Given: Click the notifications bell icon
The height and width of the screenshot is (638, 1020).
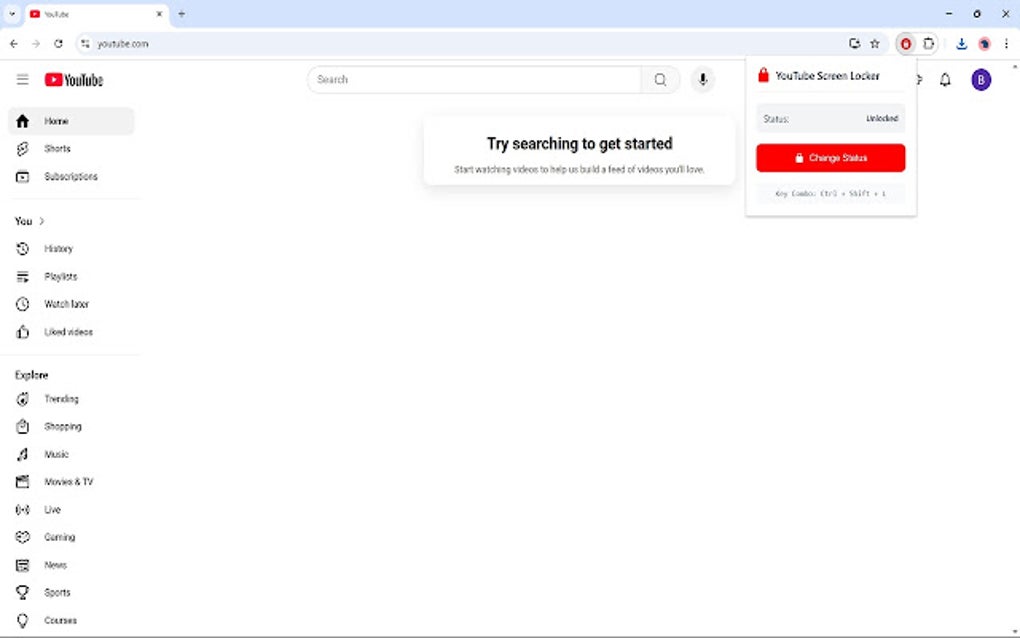Looking at the screenshot, I should click(x=944, y=79).
